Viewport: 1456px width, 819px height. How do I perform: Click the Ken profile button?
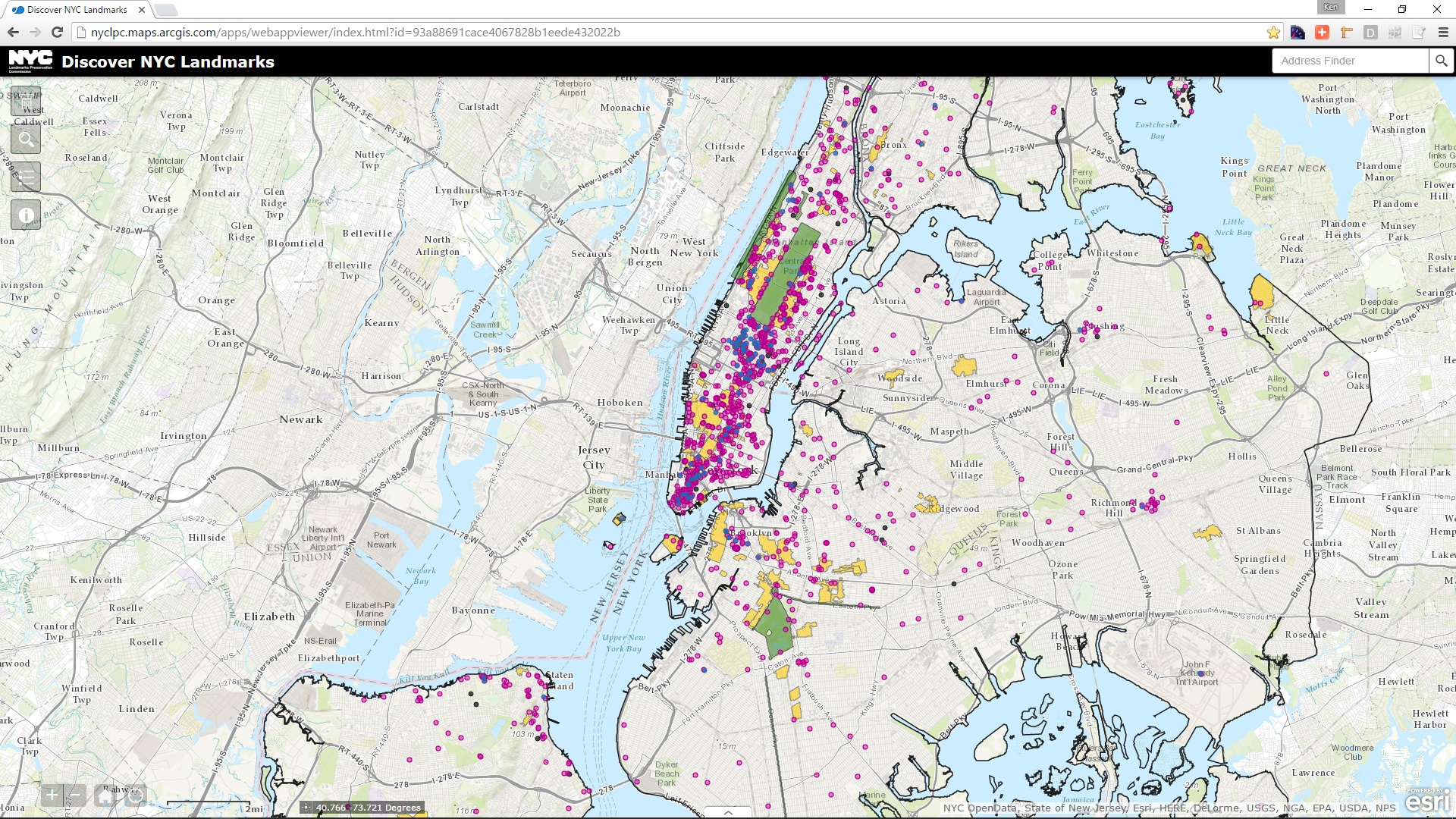[x=1331, y=7]
